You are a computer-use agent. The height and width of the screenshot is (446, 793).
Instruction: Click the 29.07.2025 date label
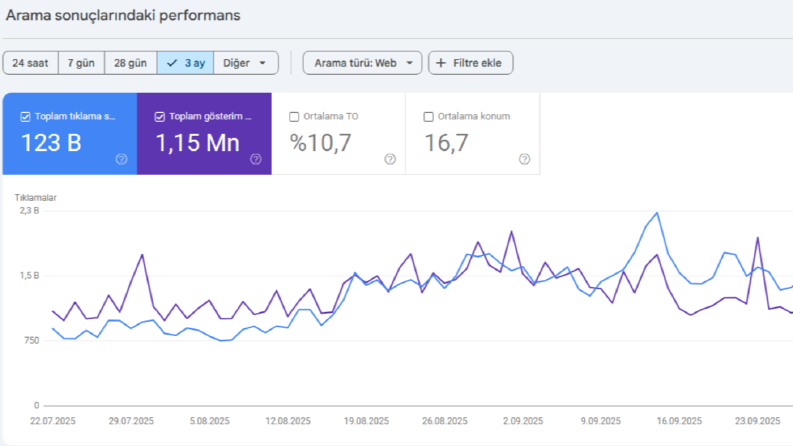coord(131,421)
